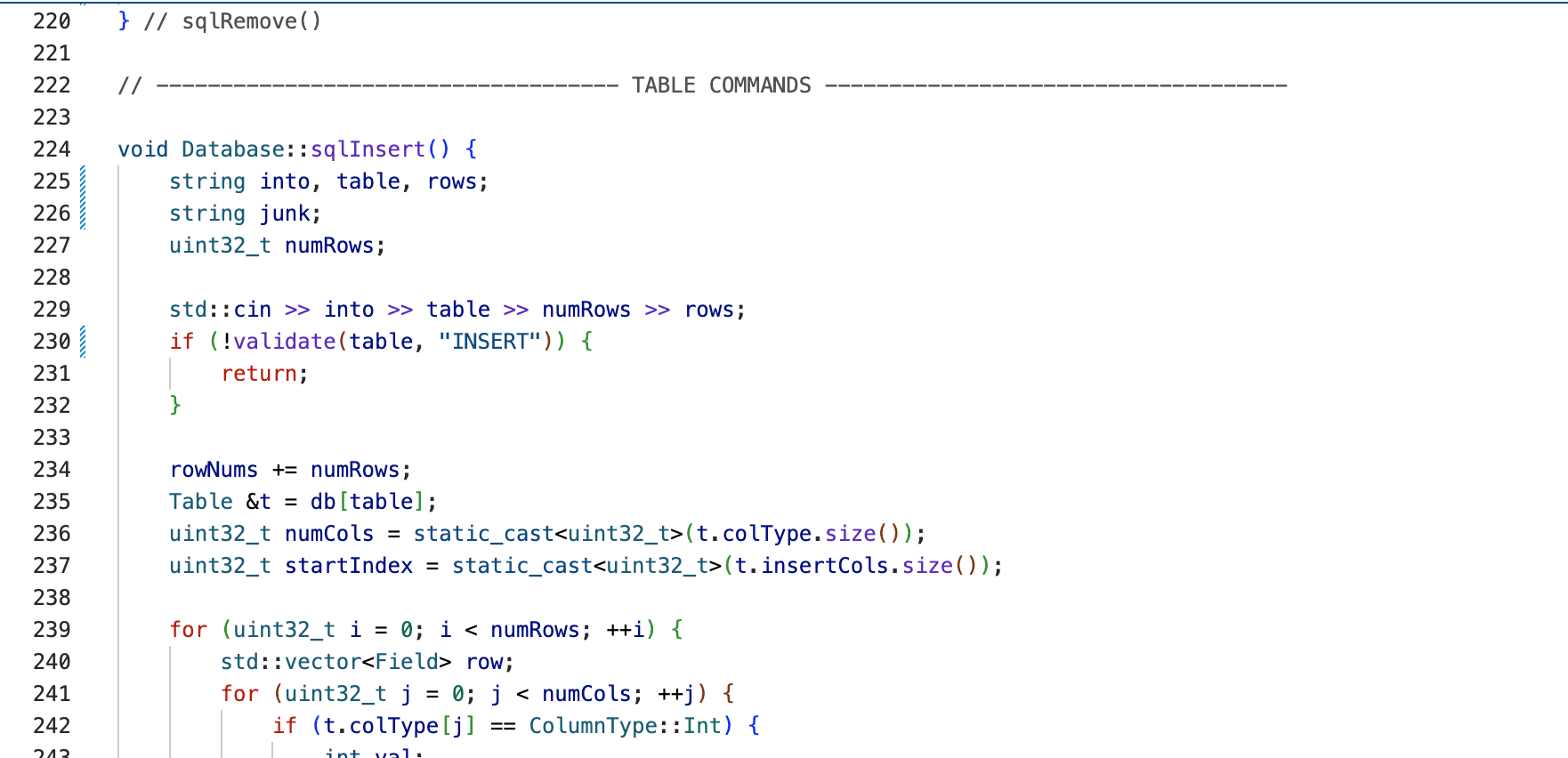
Task: Click the 'rowNums' variable on line 234
Action: tap(214, 470)
